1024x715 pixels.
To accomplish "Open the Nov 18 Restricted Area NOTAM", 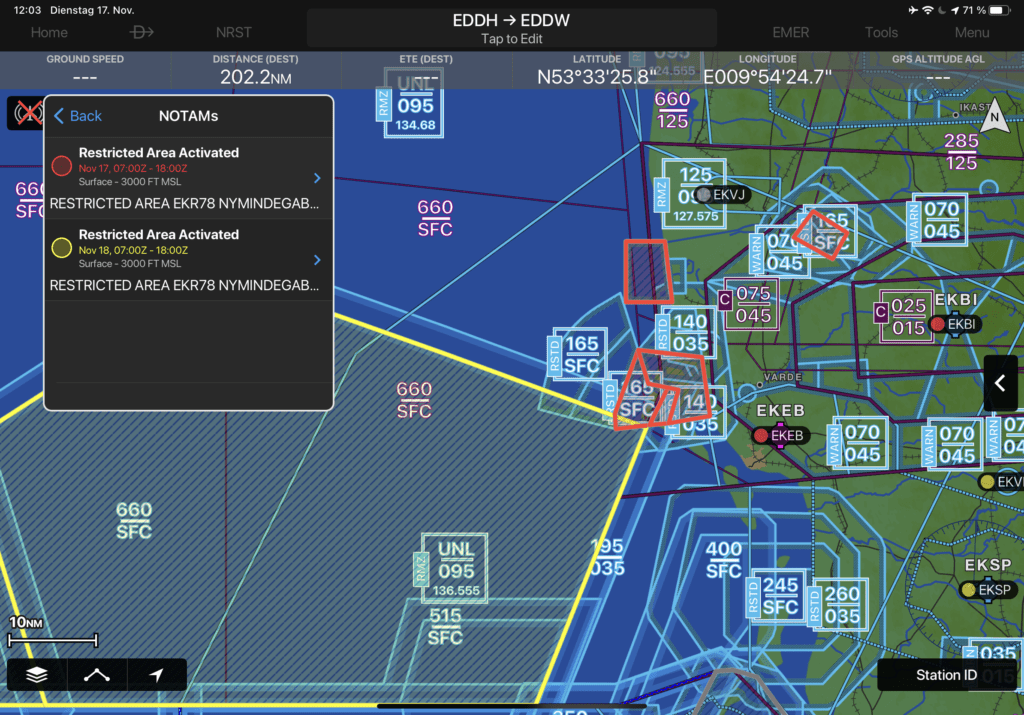I will pyautogui.click(x=188, y=260).
